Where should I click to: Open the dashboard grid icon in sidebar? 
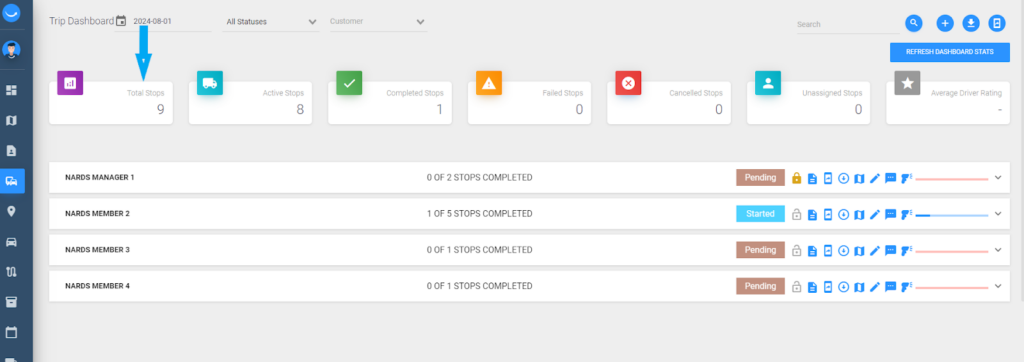point(11,90)
